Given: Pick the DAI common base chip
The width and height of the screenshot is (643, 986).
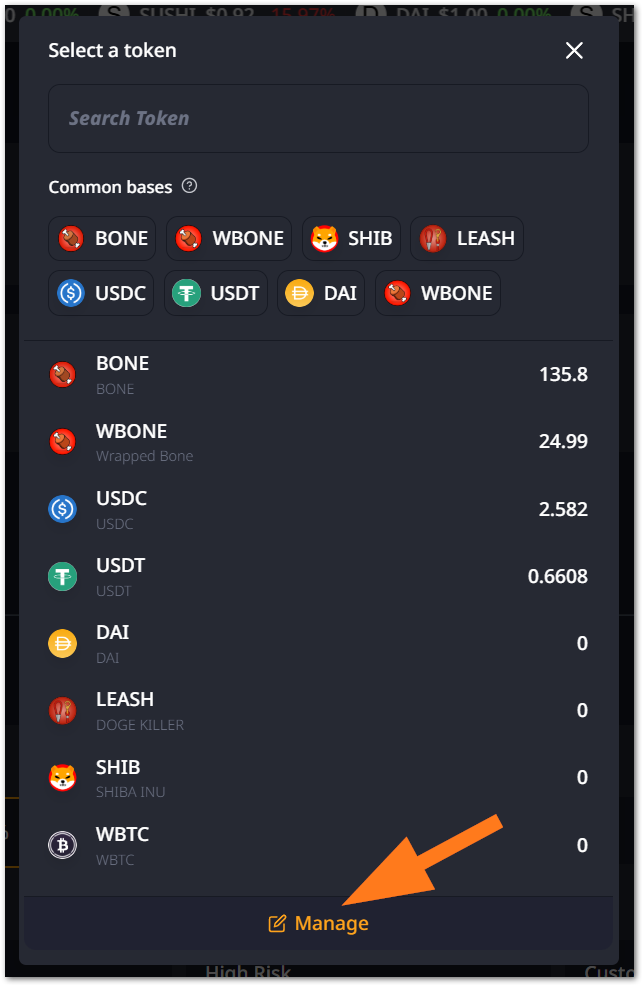Looking at the screenshot, I should click(x=322, y=293).
